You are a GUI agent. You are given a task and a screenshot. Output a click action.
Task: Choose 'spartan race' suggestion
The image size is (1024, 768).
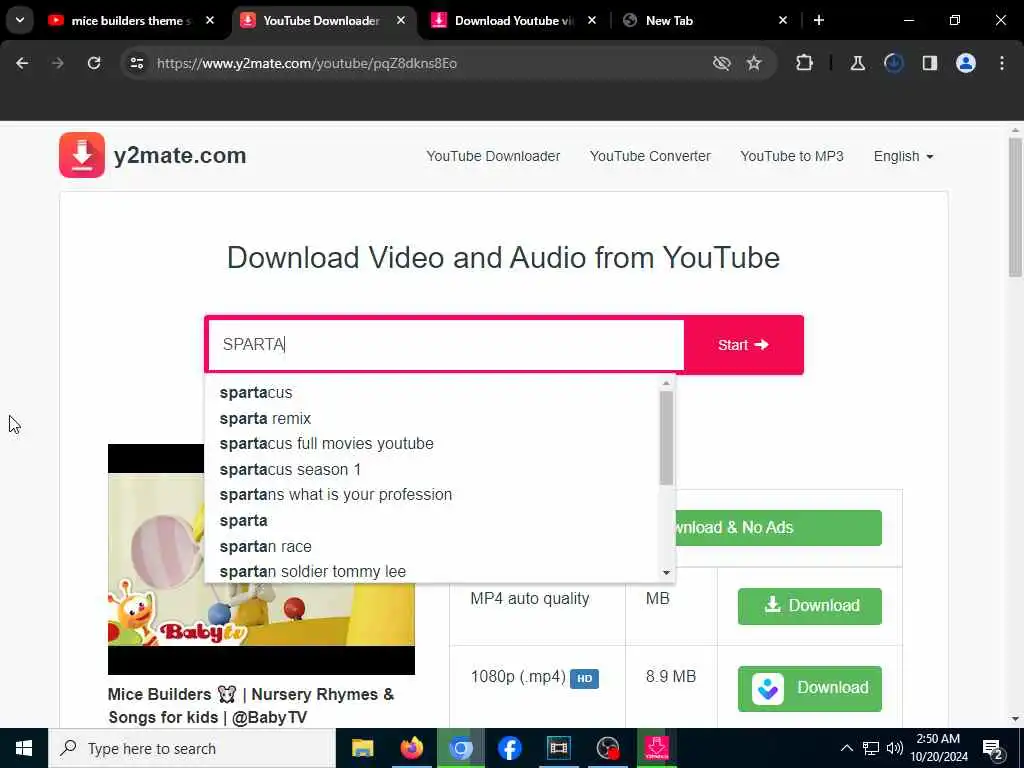(265, 547)
